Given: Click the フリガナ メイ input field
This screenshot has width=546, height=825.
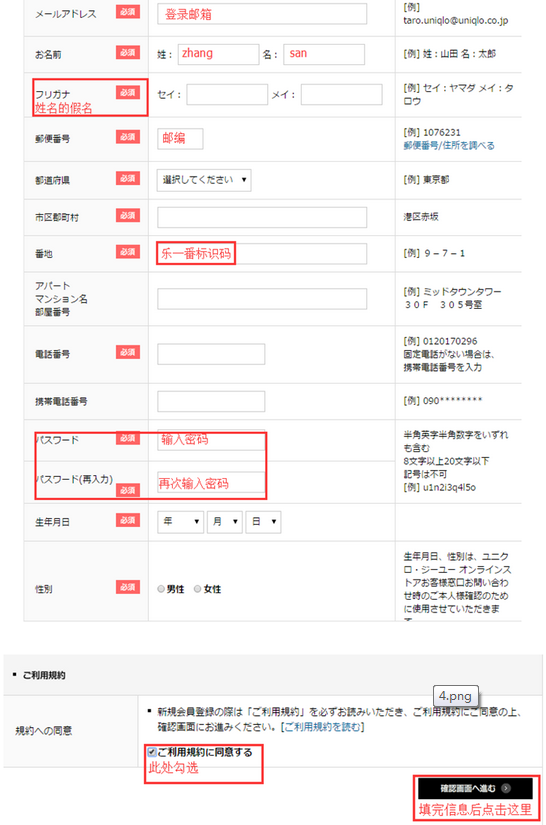Looking at the screenshot, I should 341,95.
